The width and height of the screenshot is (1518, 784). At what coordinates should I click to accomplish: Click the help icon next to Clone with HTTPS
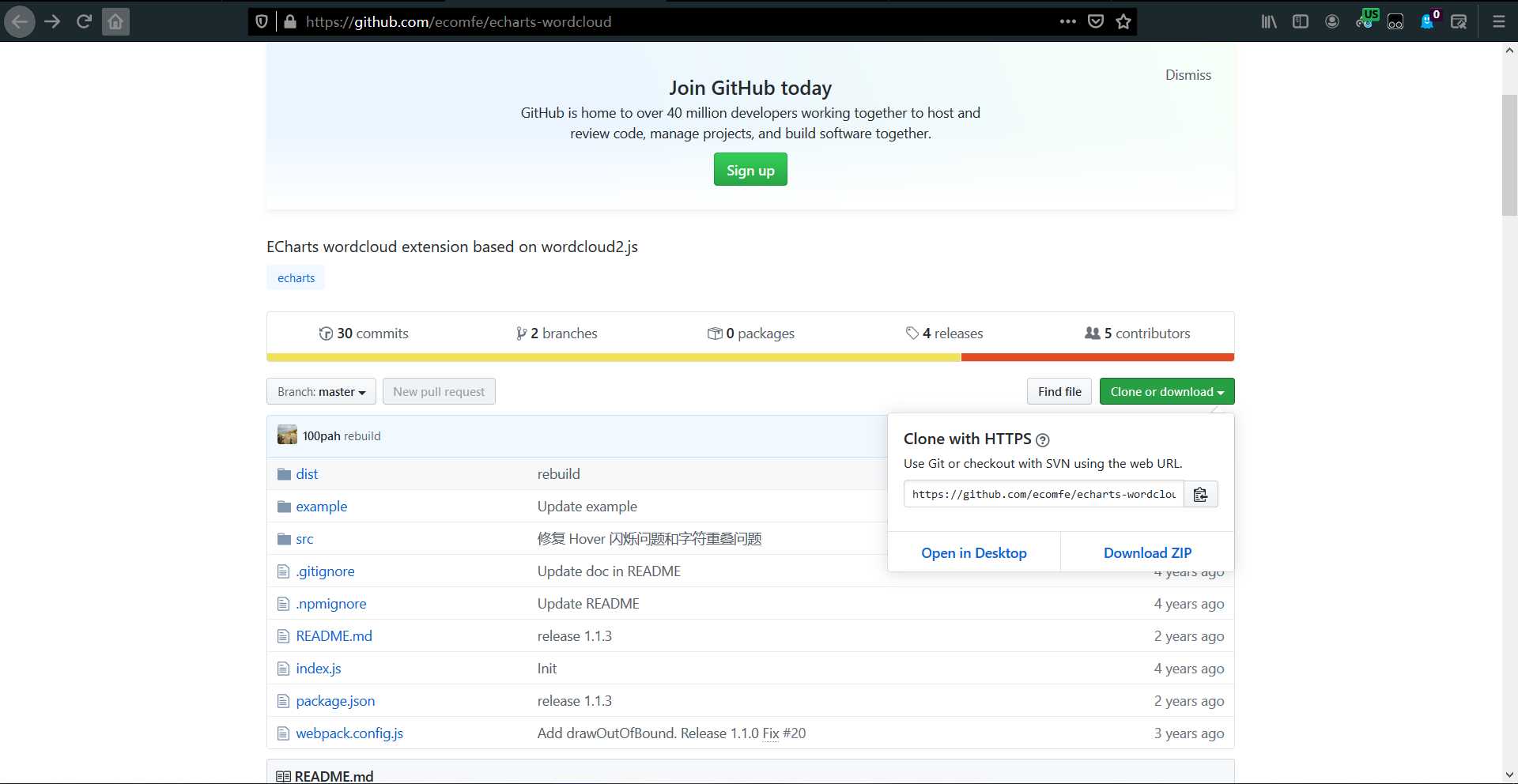(1043, 440)
